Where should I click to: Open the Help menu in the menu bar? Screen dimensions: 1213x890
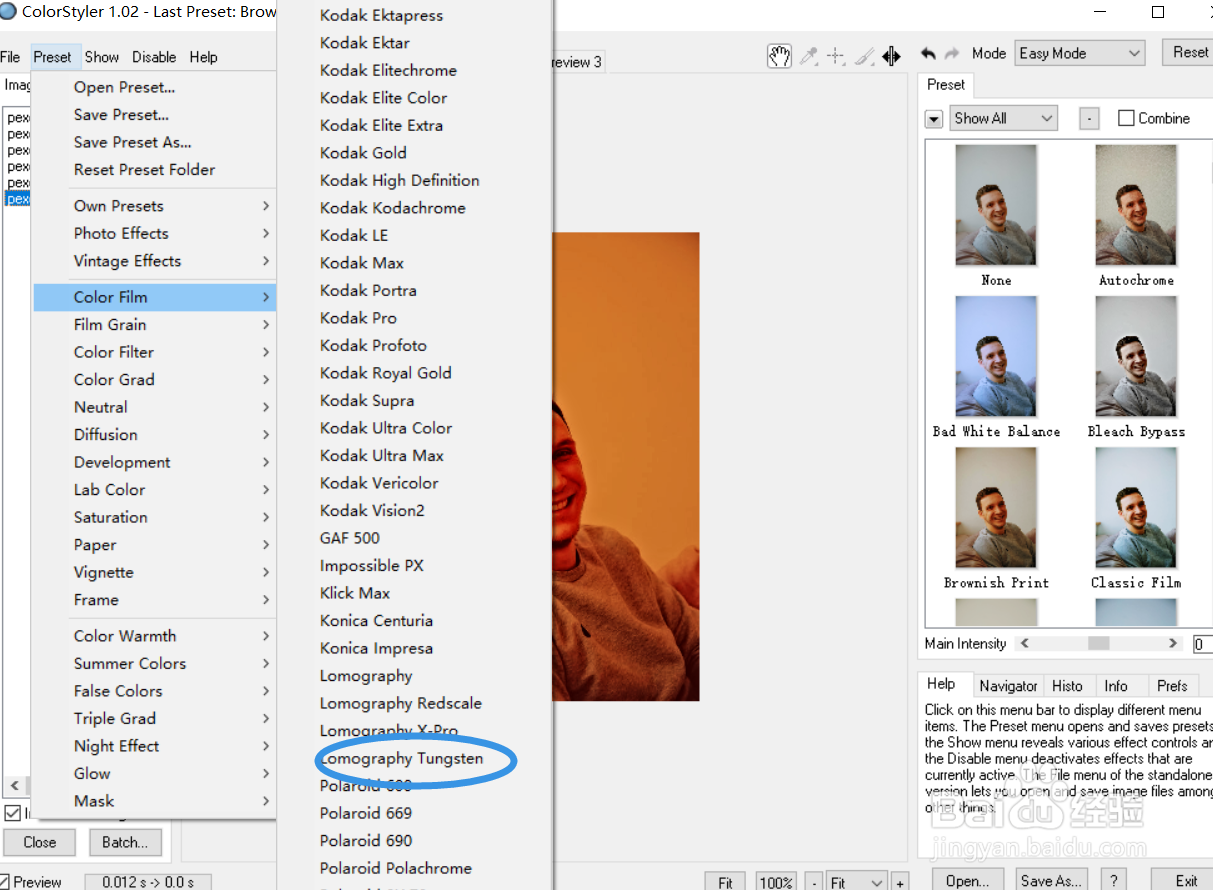204,57
